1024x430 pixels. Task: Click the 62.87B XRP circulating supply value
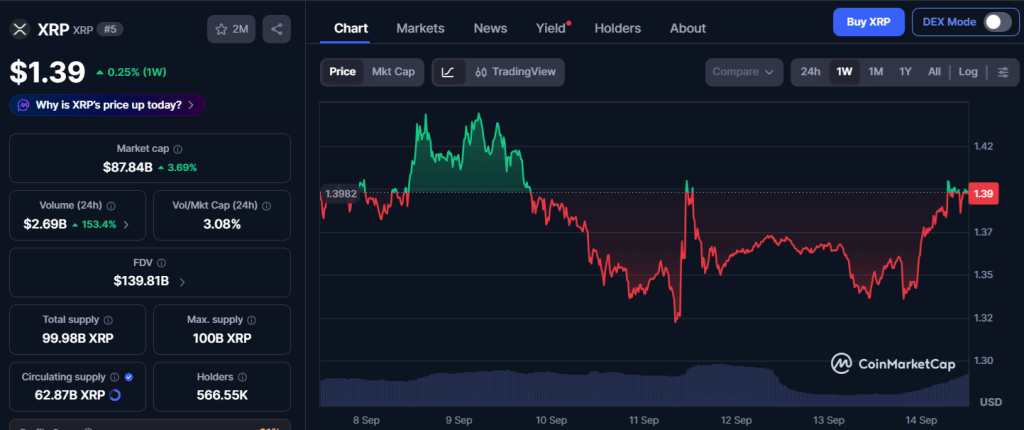70,395
